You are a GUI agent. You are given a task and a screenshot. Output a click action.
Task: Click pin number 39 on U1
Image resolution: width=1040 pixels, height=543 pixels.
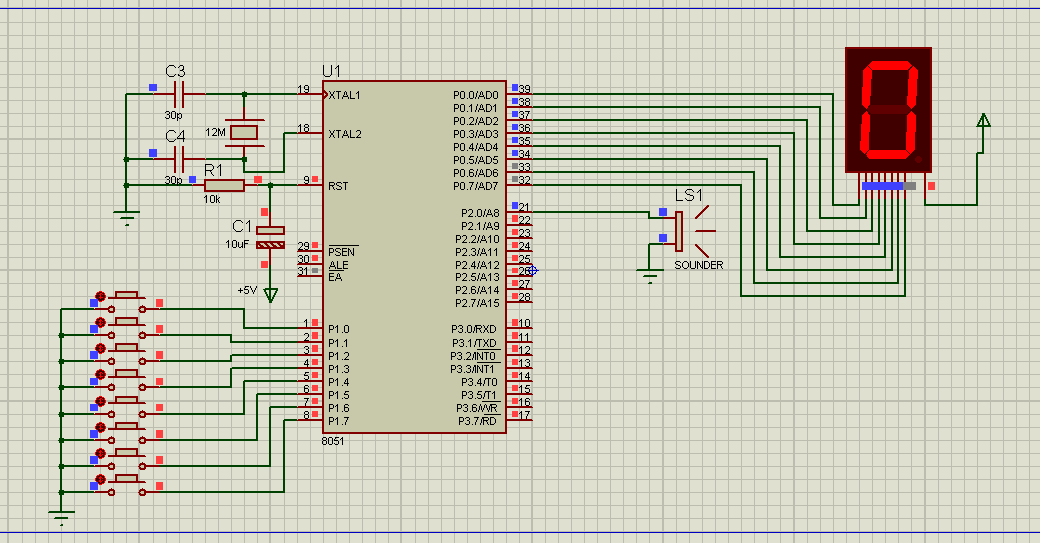point(525,89)
